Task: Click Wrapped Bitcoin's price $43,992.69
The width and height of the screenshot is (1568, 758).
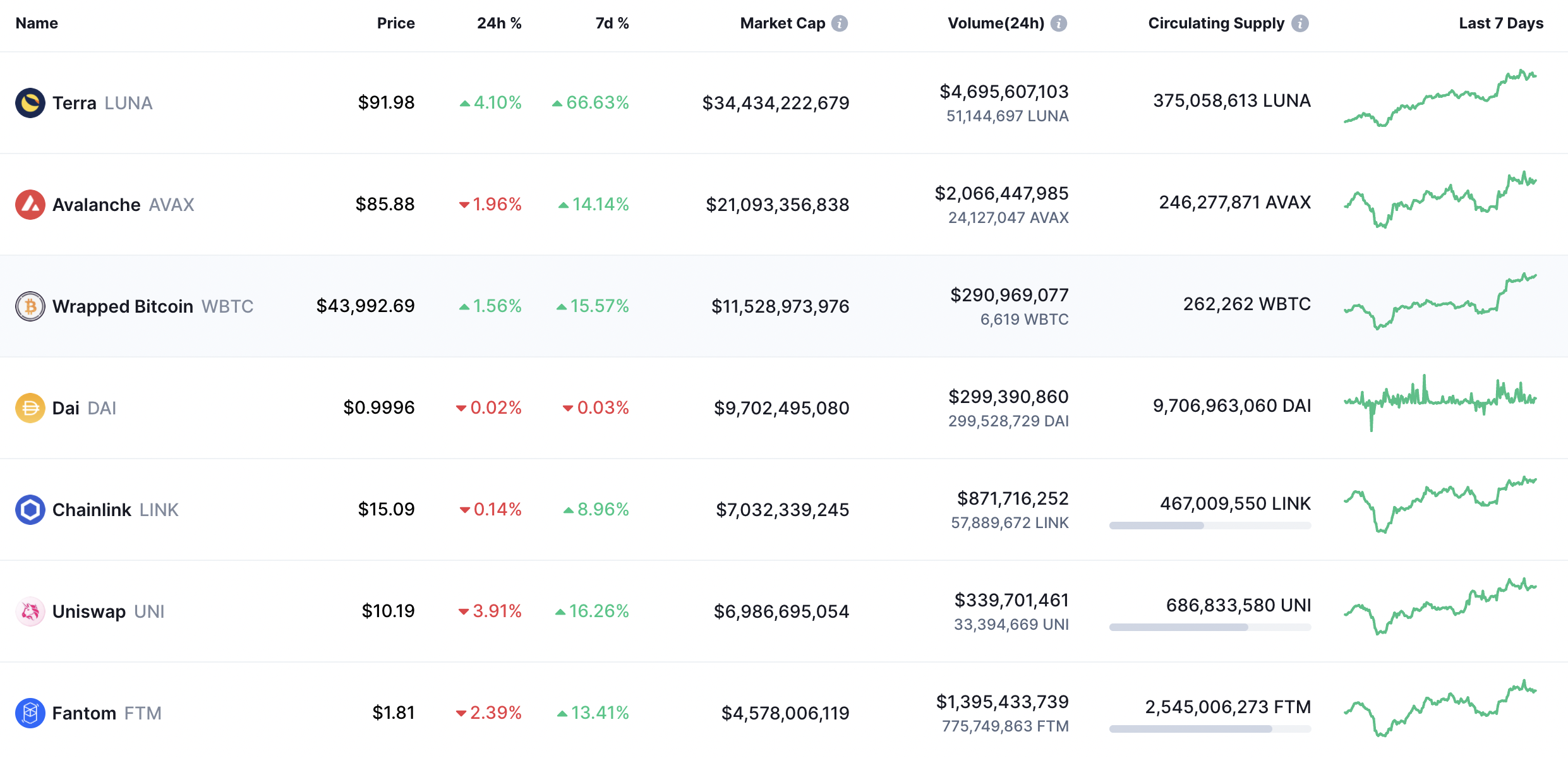Action: pos(365,306)
